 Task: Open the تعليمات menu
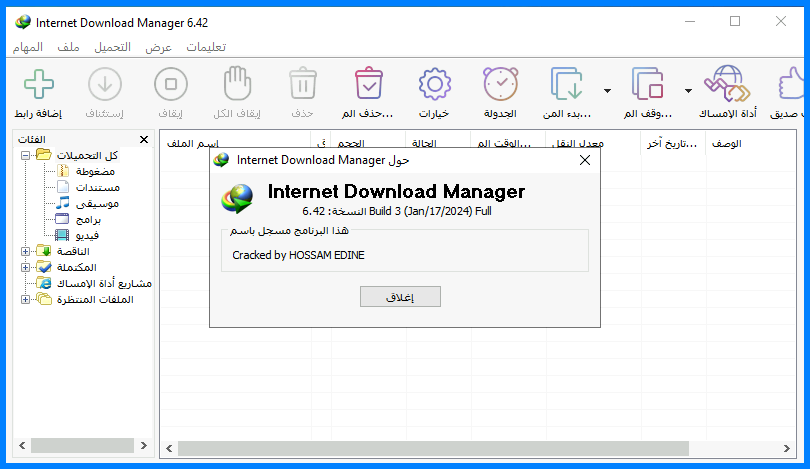206,47
